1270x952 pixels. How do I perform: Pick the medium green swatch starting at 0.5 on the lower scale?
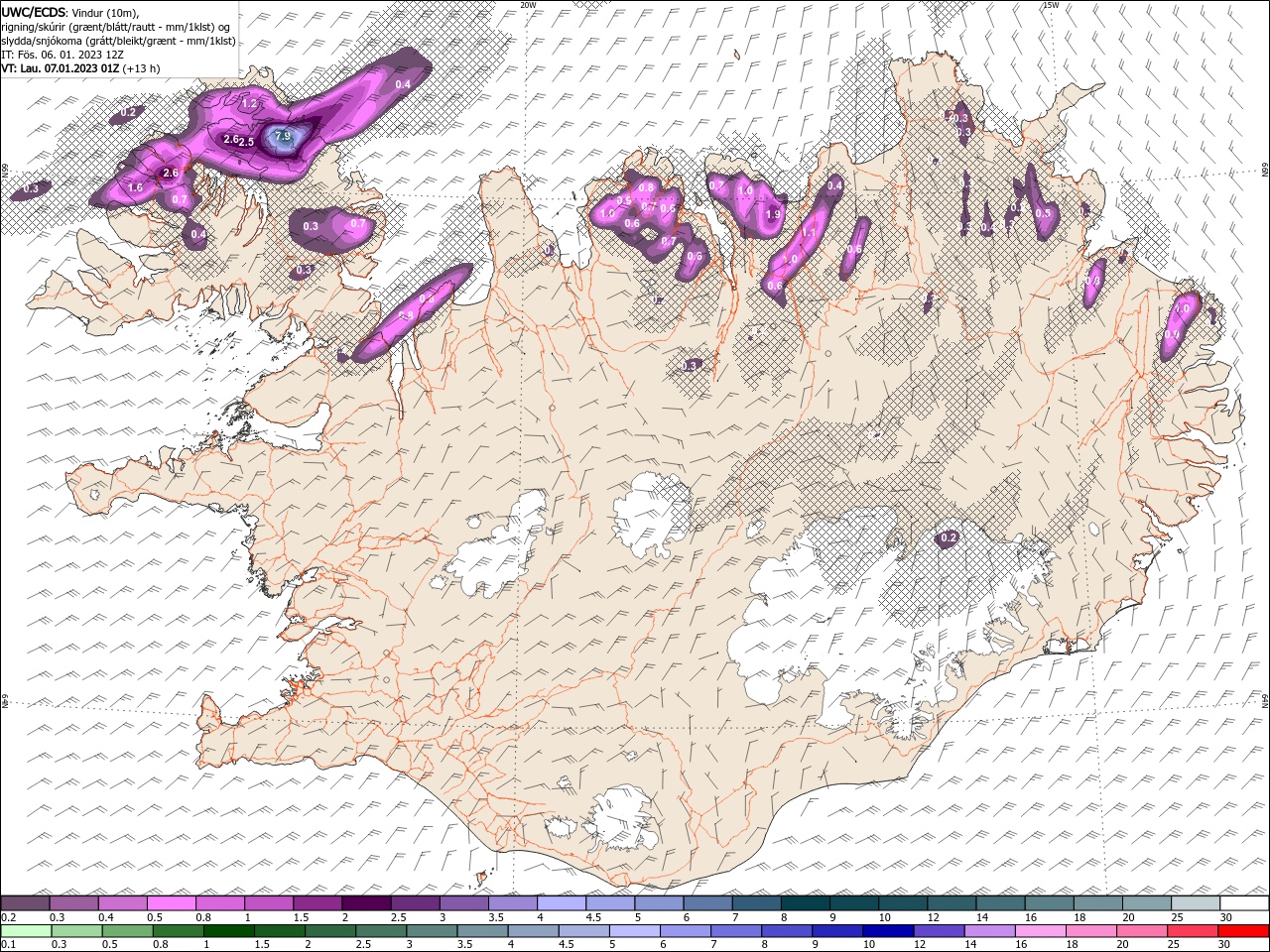126,930
